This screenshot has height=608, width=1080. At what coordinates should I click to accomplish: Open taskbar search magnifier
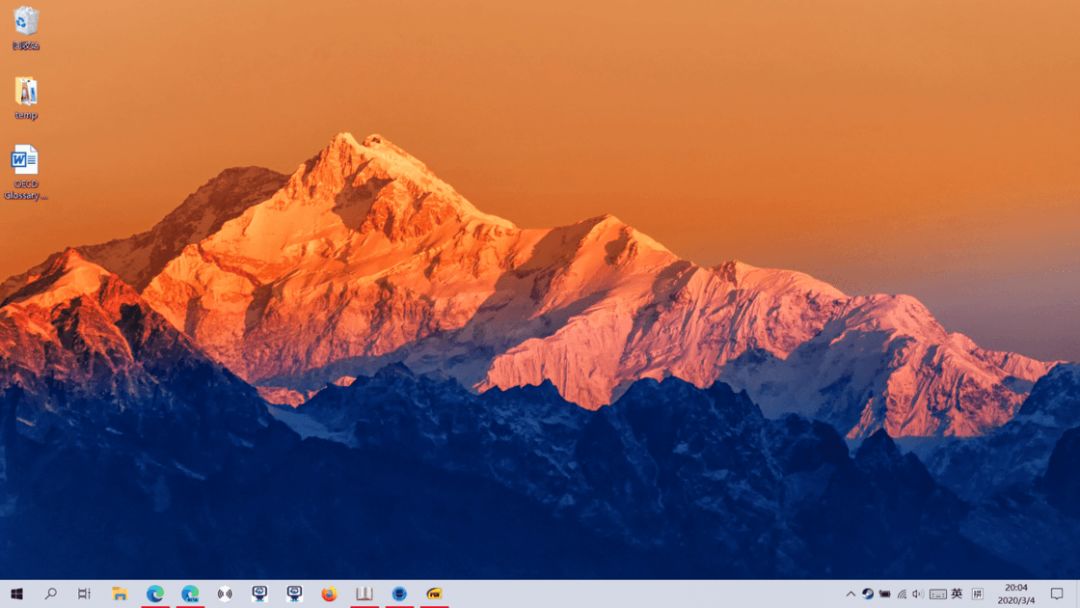pos(50,594)
